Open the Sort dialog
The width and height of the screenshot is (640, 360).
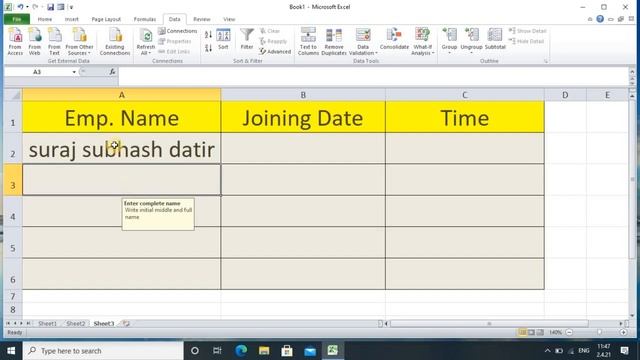click(223, 39)
